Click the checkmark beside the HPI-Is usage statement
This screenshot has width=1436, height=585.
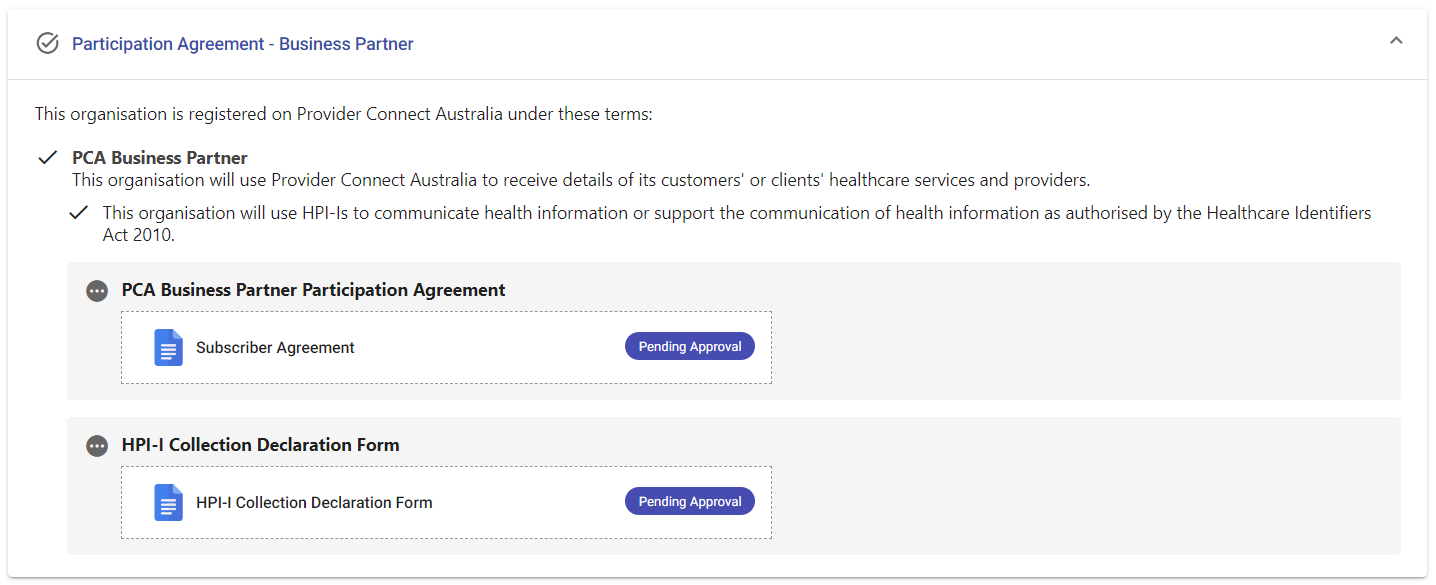pos(78,213)
